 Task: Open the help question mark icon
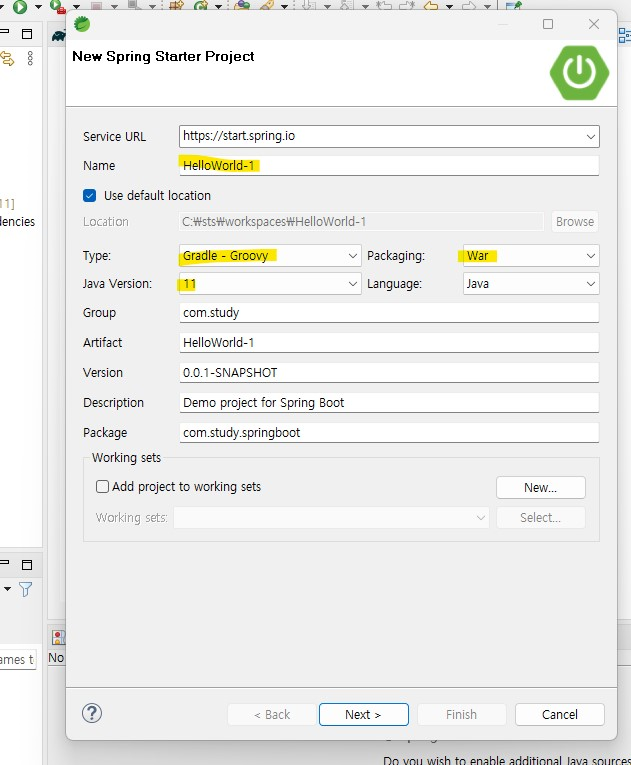click(92, 713)
